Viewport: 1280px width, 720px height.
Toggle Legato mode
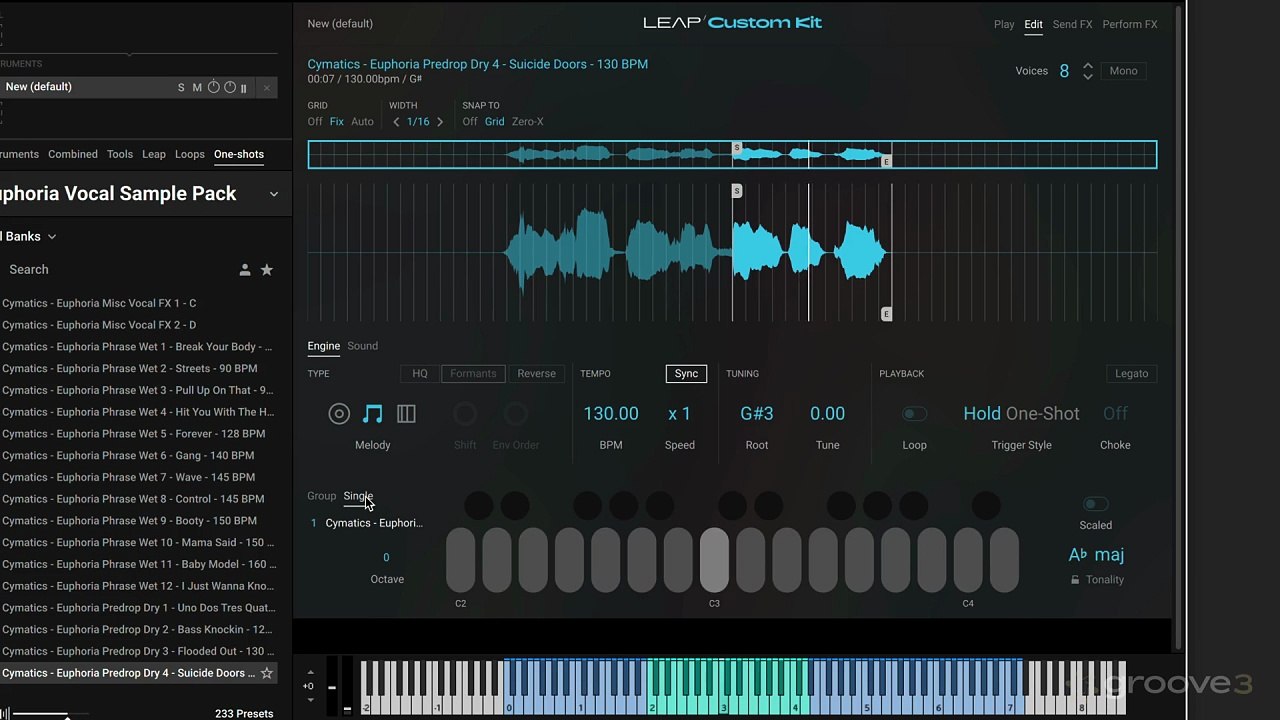(x=1132, y=374)
